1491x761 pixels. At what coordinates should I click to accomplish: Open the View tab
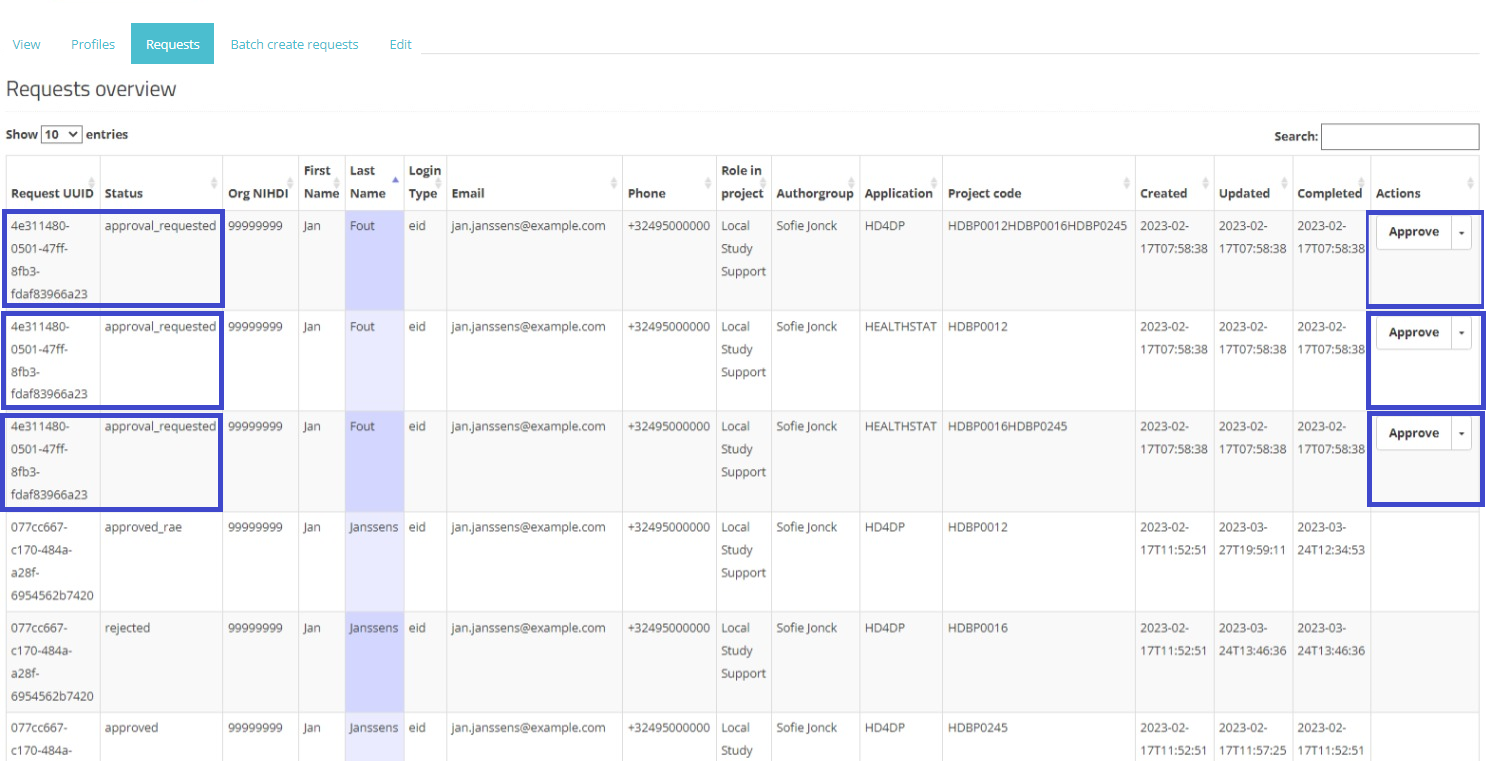coord(27,44)
